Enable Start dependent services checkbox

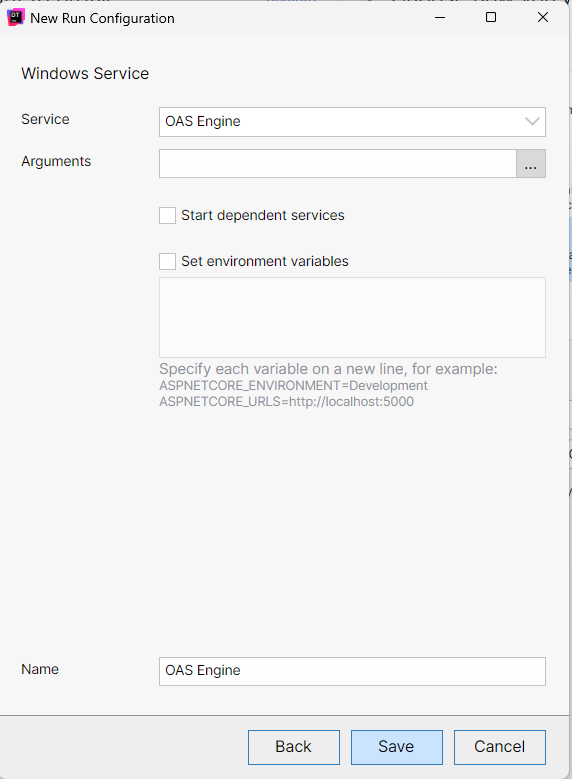[167, 216]
